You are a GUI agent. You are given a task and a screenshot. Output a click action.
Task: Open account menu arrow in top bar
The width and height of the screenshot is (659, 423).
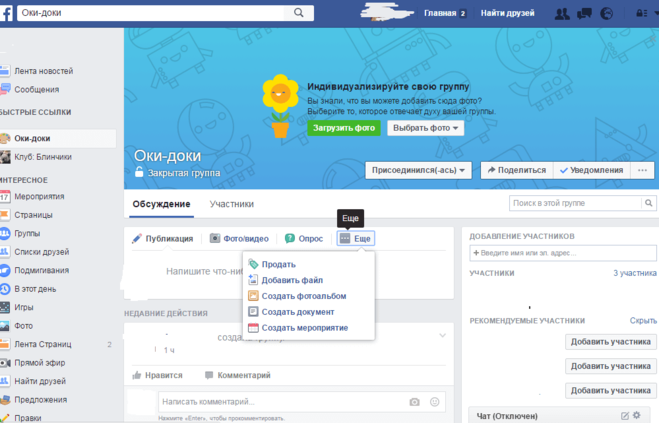tap(656, 13)
